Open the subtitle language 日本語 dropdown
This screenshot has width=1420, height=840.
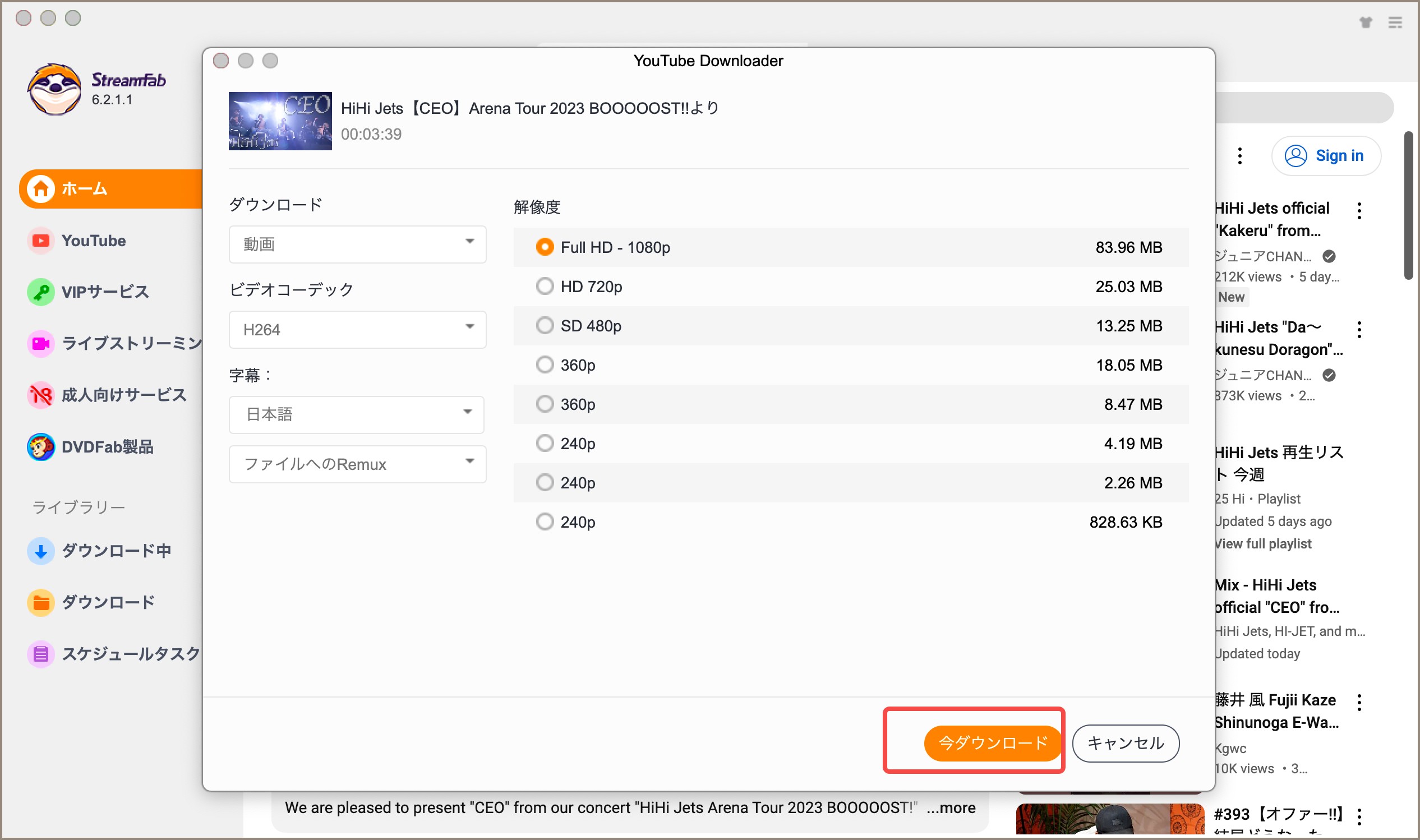[357, 414]
